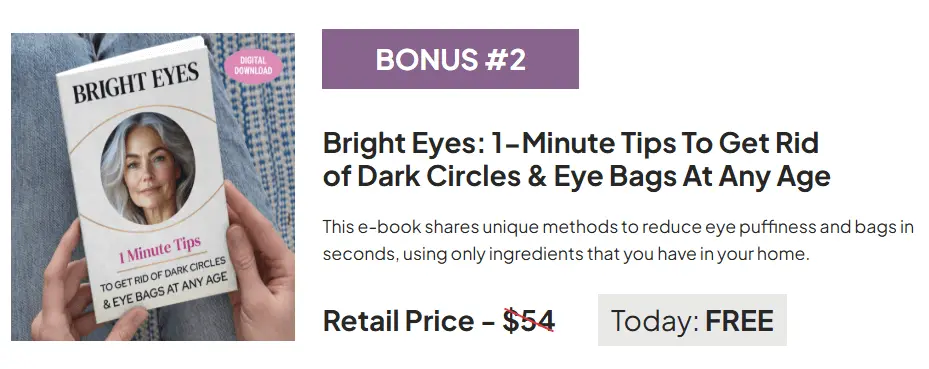Click the BONUS #2 purple banner
The image size is (929, 369).
point(450,59)
